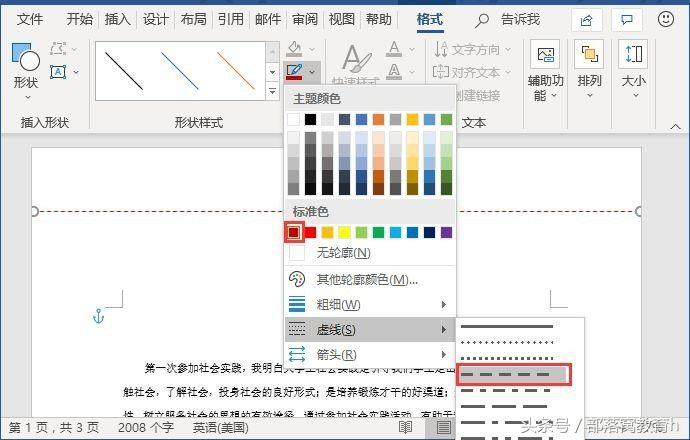The image size is (690, 440).
Task: Switch to the Layout (布局) tab
Action: point(193,19)
